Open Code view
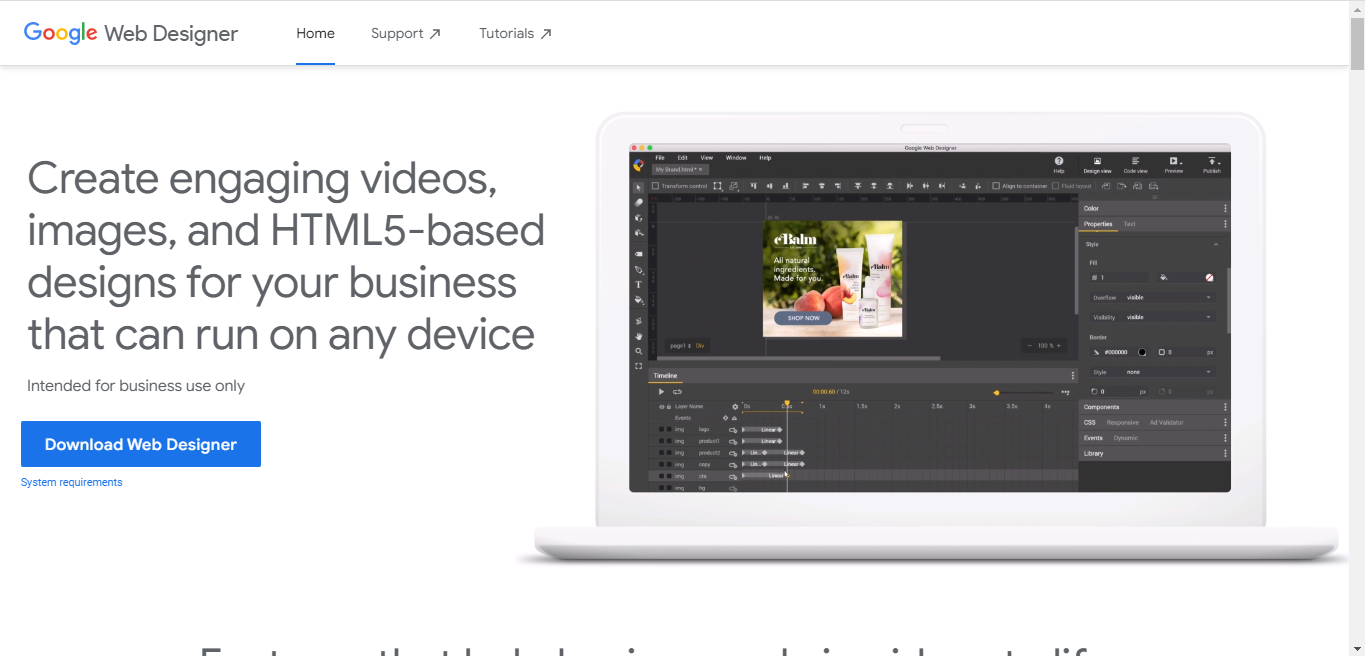This screenshot has height=656, width=1365. click(x=1135, y=161)
